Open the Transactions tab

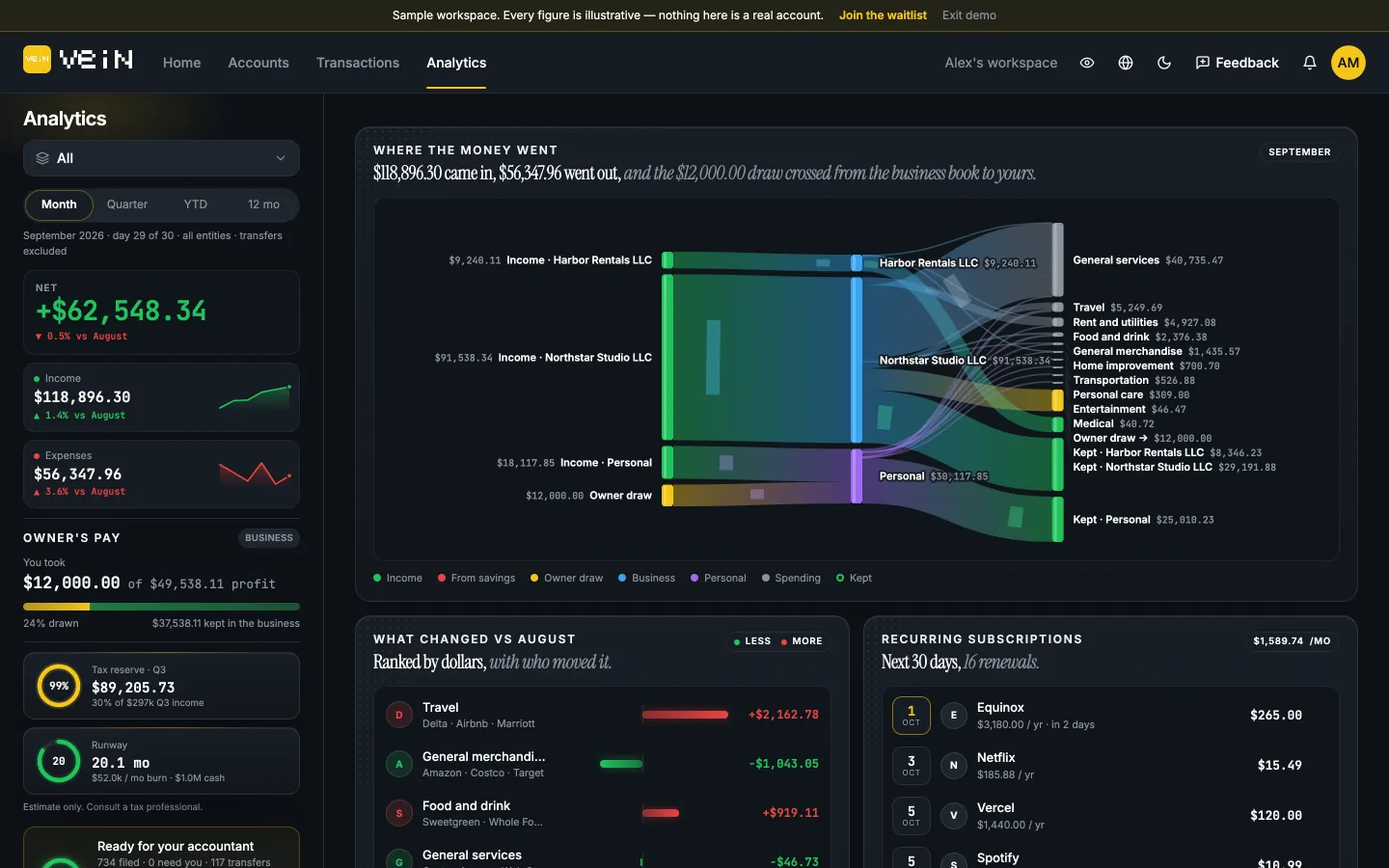coord(358,63)
